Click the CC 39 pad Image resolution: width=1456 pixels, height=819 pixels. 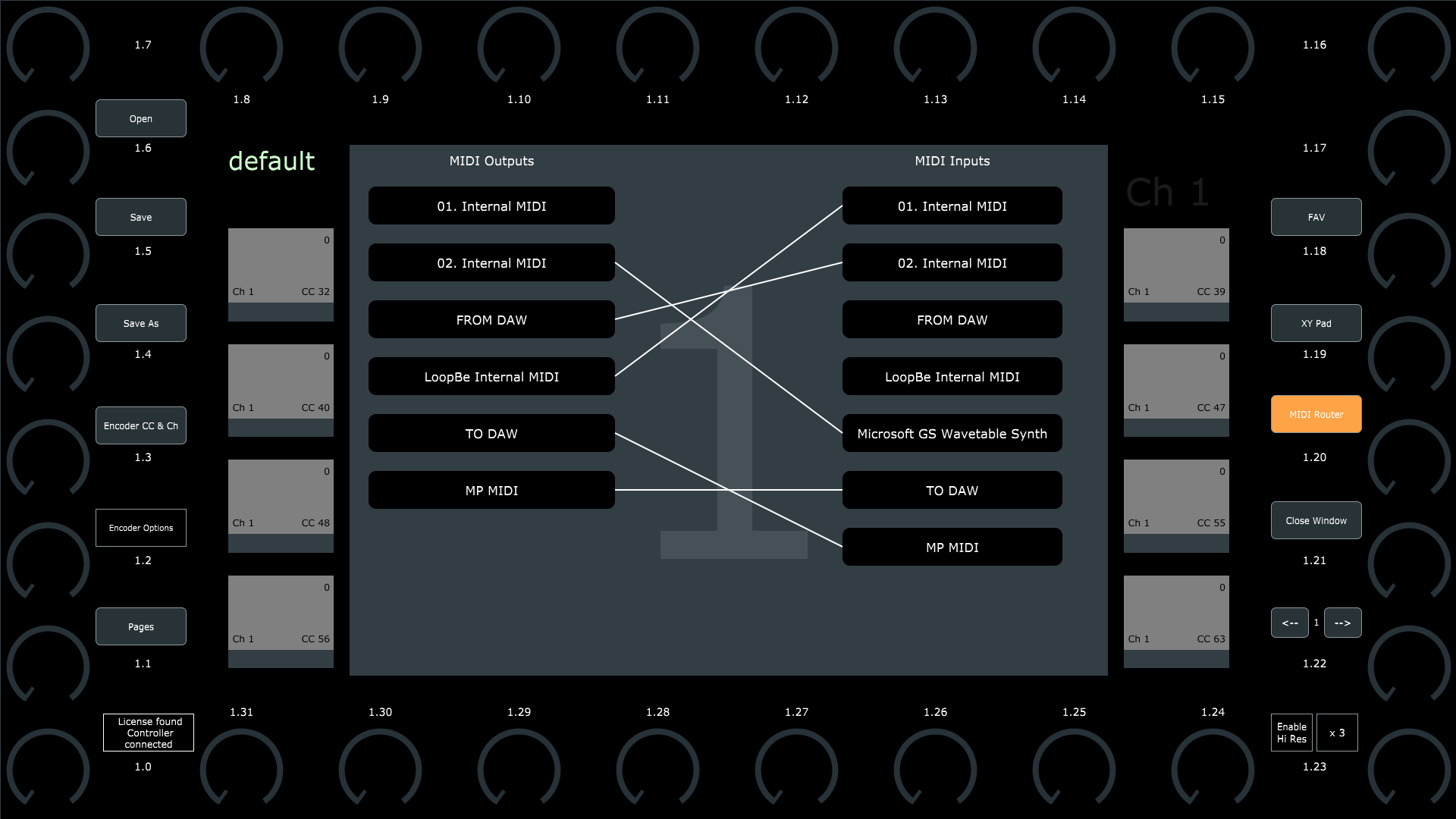tap(1176, 275)
